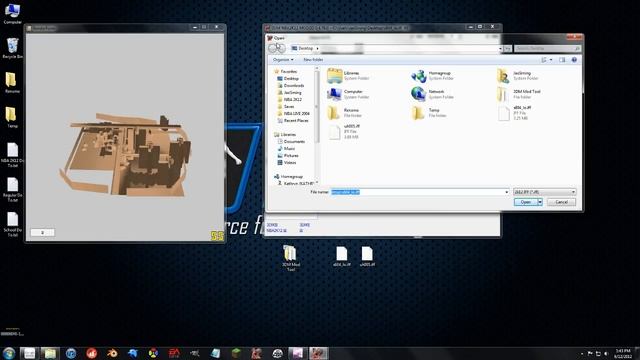Toggle the preview pane icon in Open dialog
Image resolution: width=640 pixels, height=360 pixels.
point(562,60)
